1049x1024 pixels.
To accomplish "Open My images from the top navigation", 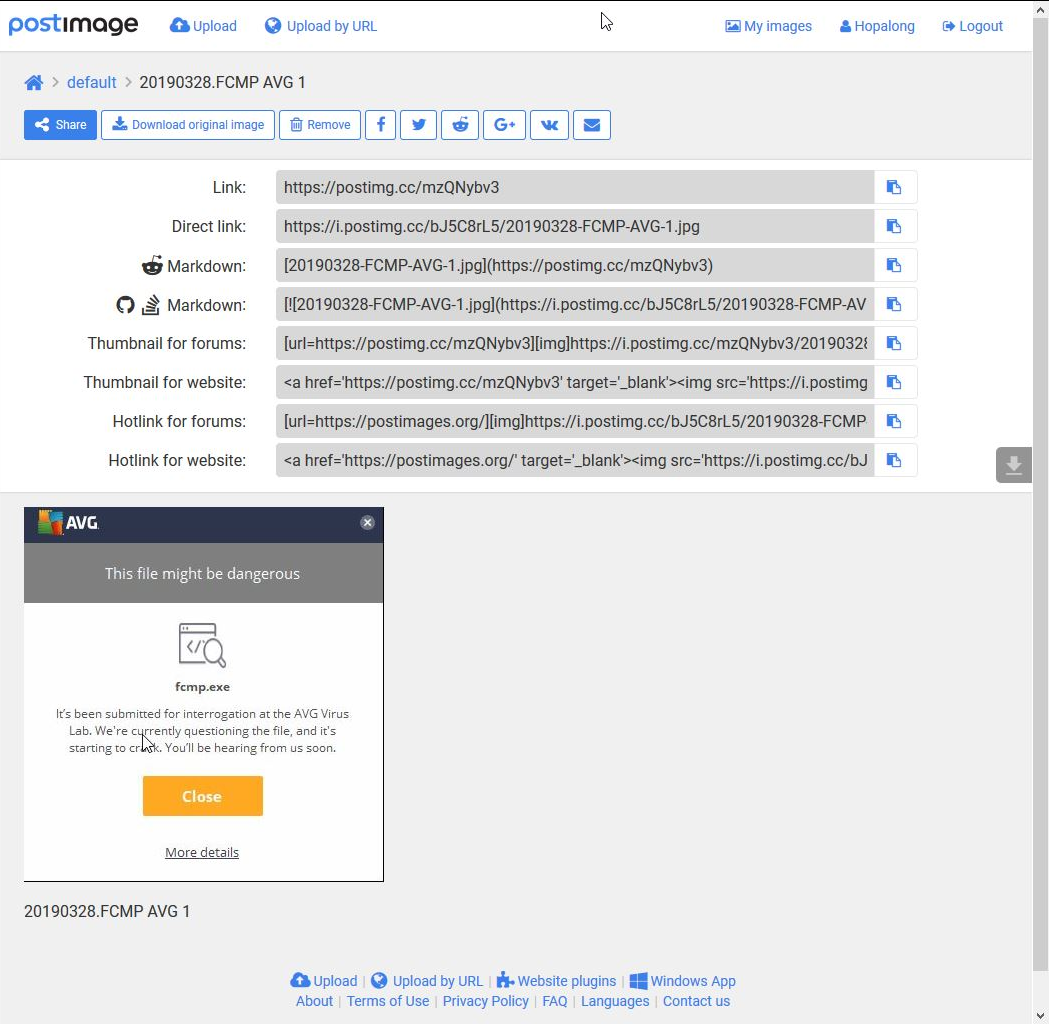I will pos(768,26).
